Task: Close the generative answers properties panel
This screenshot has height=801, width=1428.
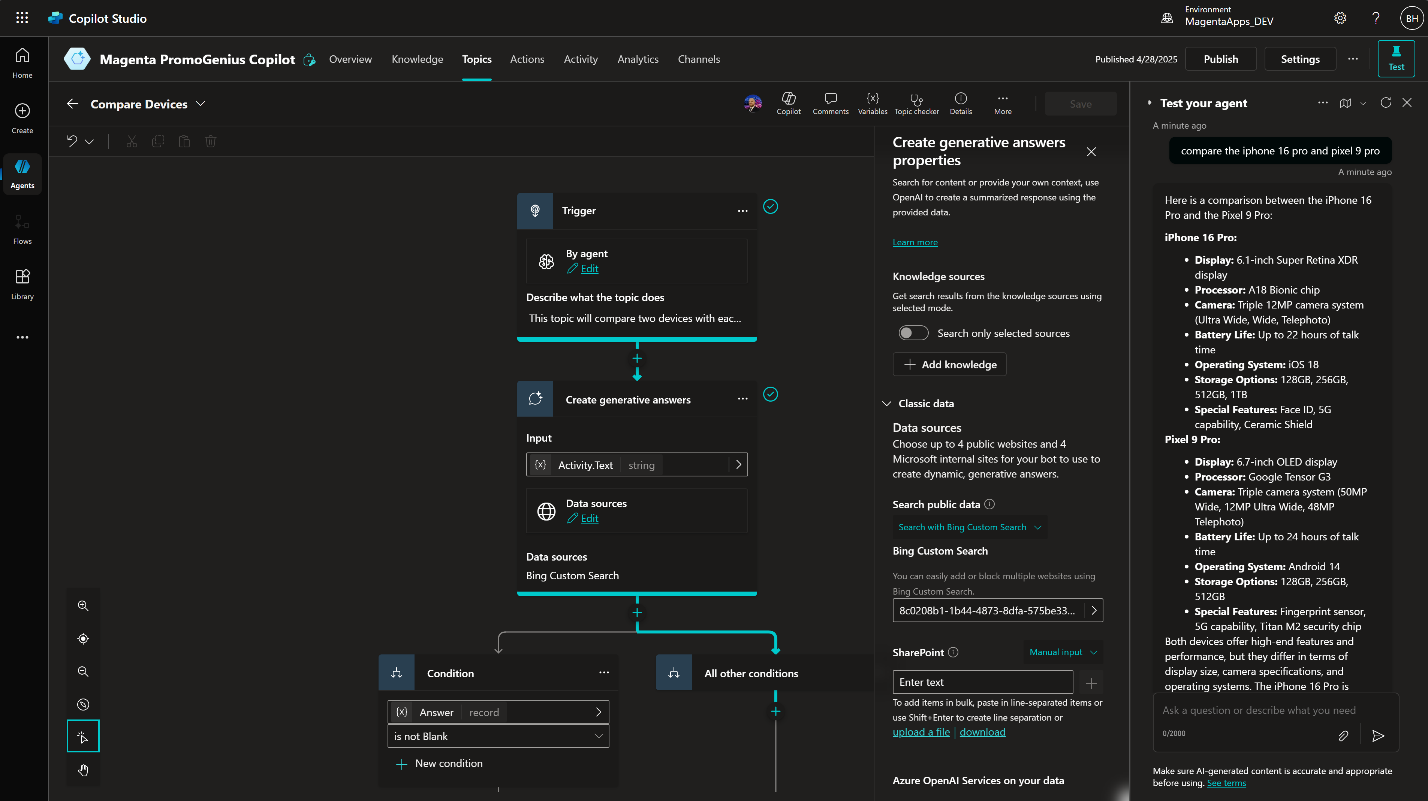Action: point(1091,152)
